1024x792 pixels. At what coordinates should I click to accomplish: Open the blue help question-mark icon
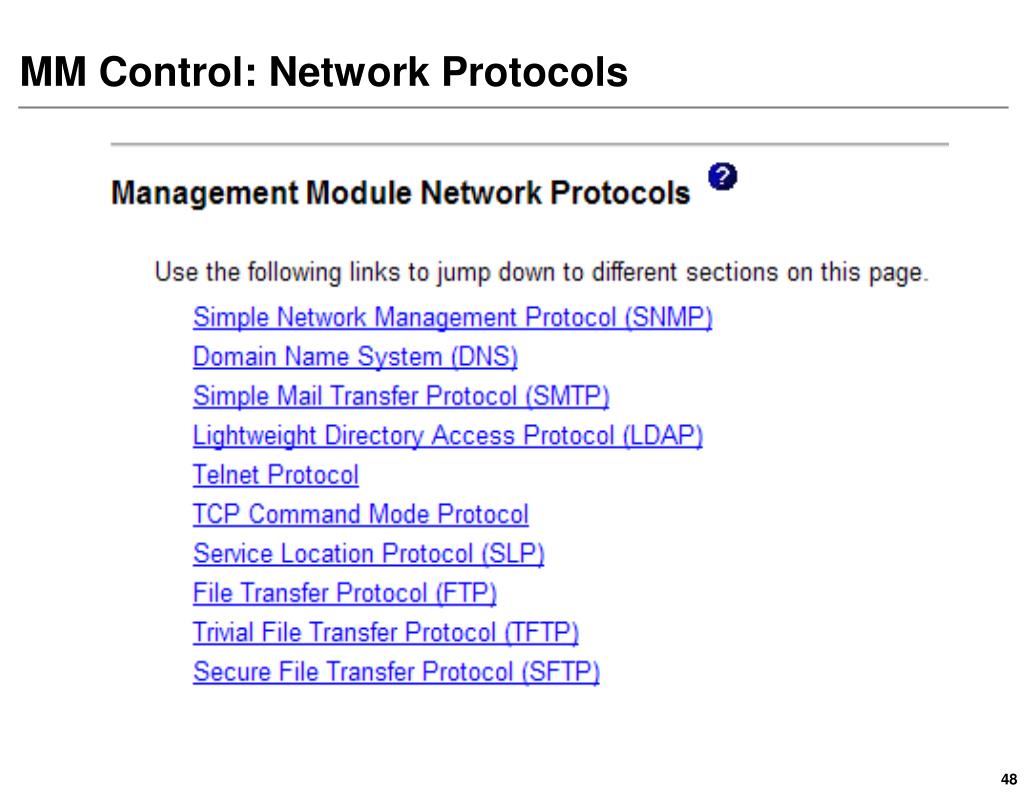pyautogui.click(x=722, y=176)
